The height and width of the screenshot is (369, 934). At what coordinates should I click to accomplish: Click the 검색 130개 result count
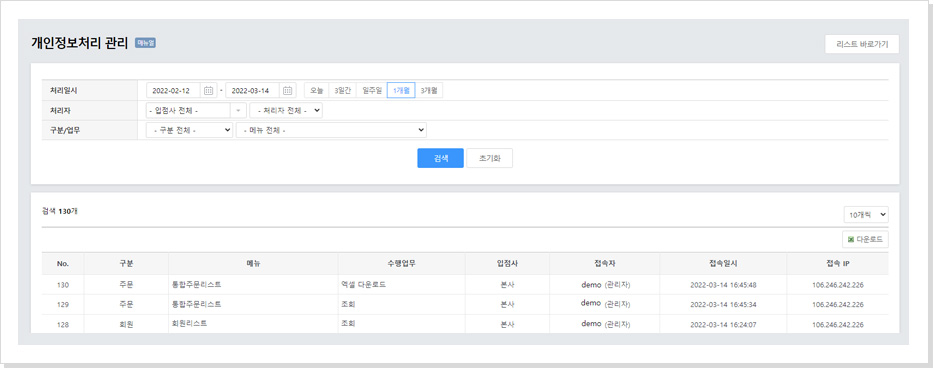point(60,212)
